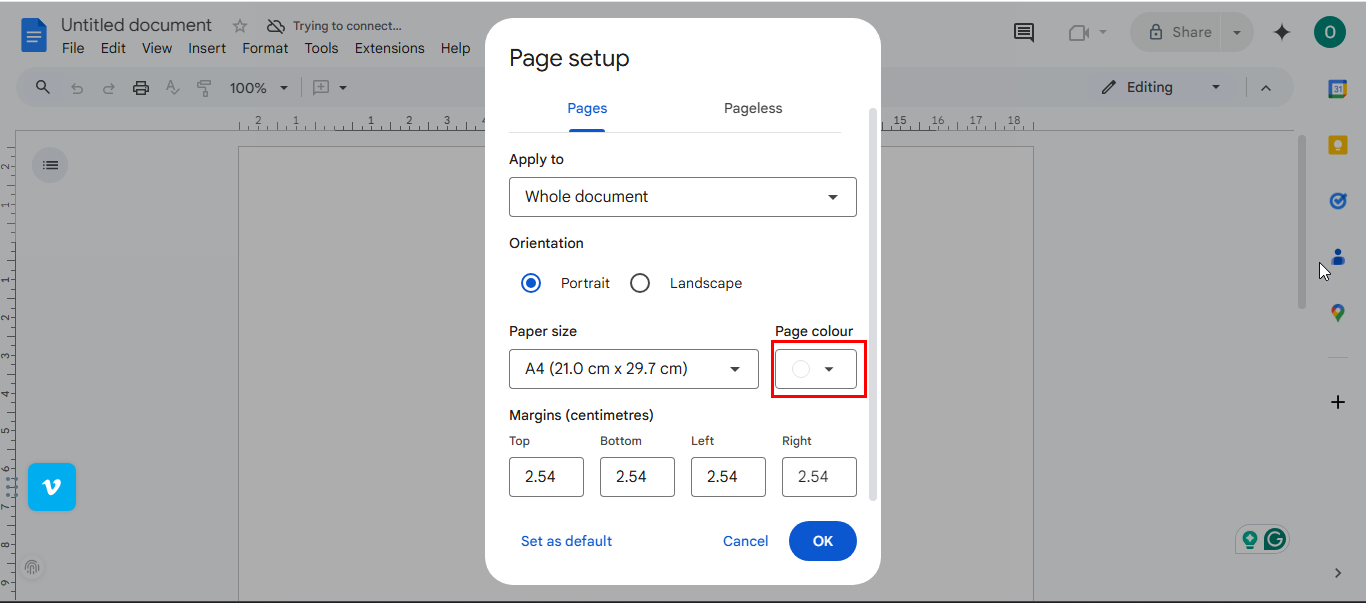Click the Set as default link
1366x603 pixels.
coord(566,540)
